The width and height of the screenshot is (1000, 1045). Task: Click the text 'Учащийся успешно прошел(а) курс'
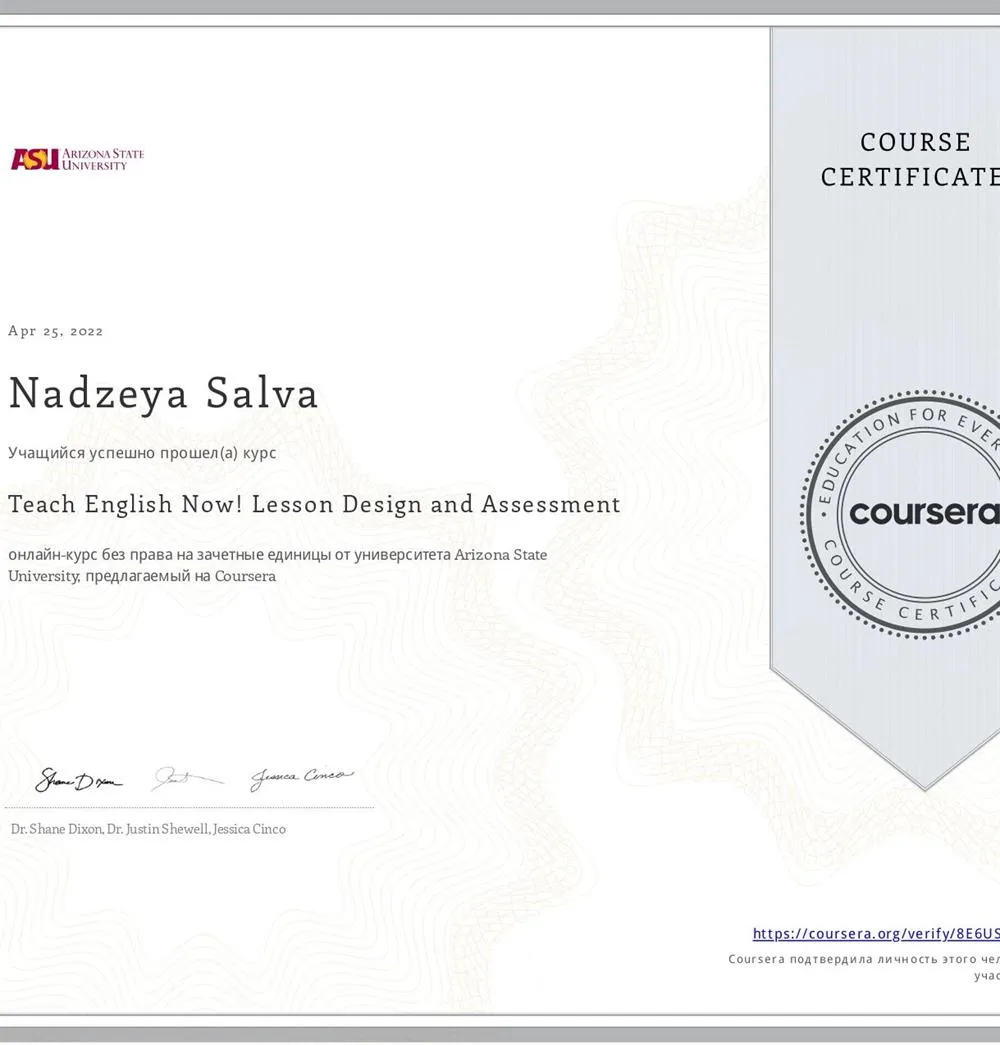pyautogui.click(x=142, y=453)
